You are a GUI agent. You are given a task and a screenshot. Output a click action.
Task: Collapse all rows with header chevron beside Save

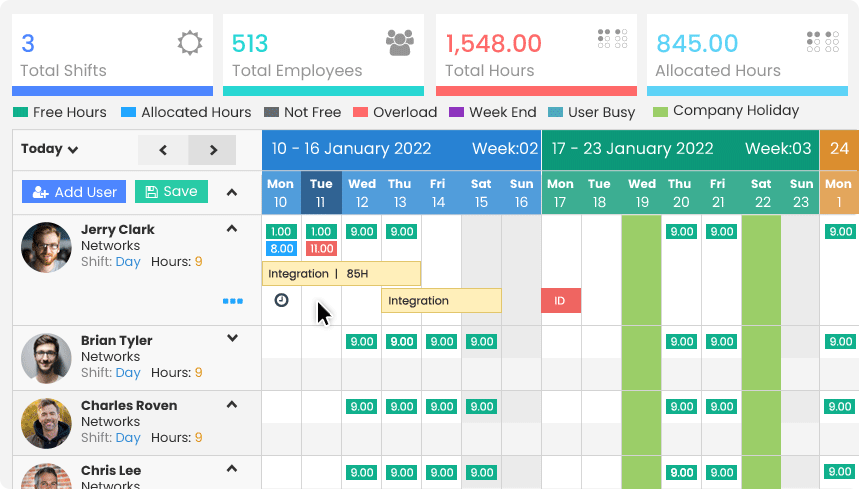tap(232, 192)
